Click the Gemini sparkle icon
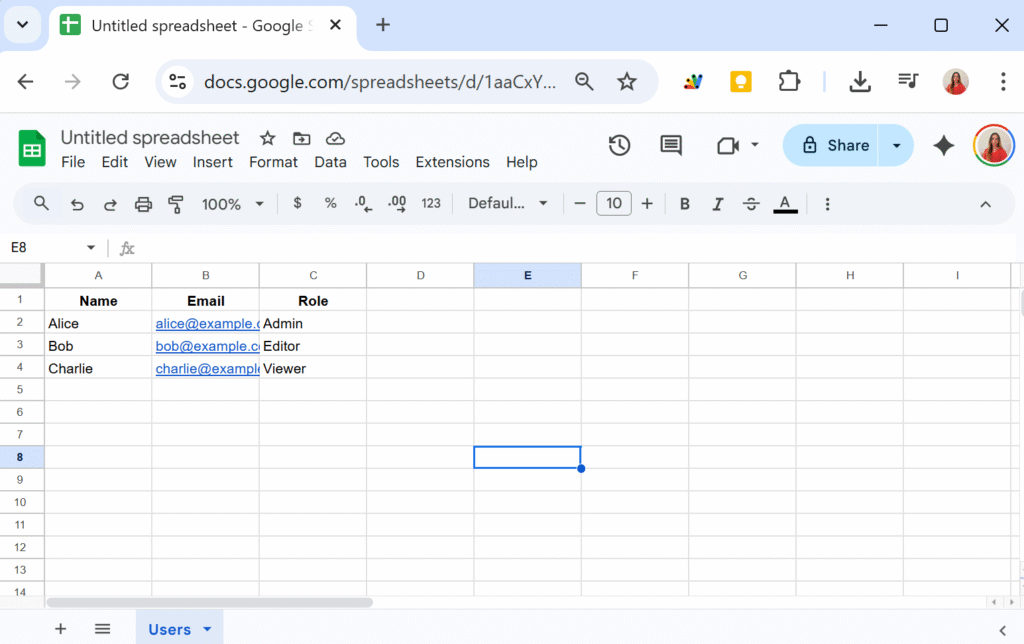The width and height of the screenshot is (1024, 644). pyautogui.click(x=943, y=146)
